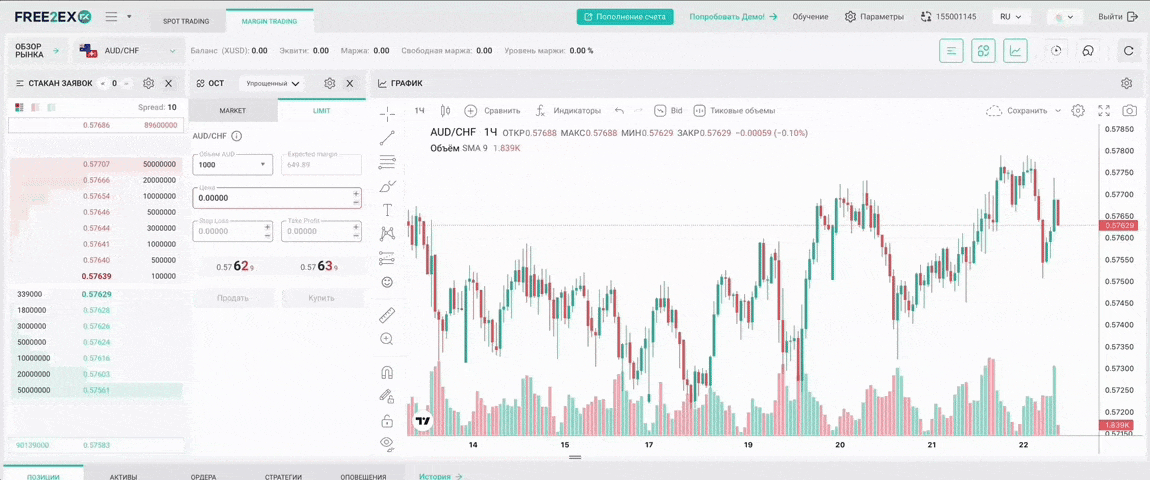
Task: Toggle the Bid price source
Action: click(x=668, y=111)
